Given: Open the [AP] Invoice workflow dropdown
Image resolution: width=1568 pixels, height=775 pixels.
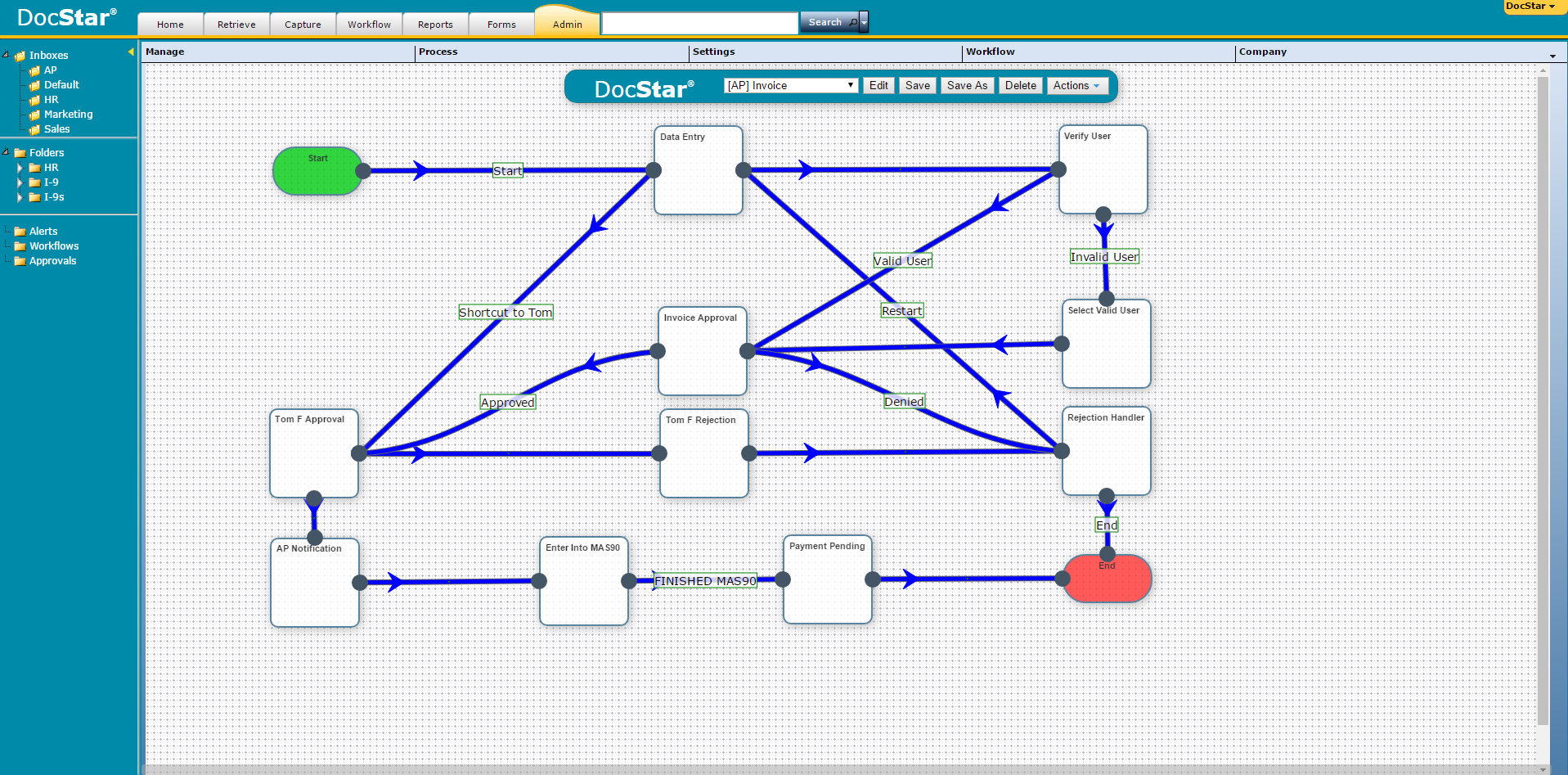Looking at the screenshot, I should [790, 86].
